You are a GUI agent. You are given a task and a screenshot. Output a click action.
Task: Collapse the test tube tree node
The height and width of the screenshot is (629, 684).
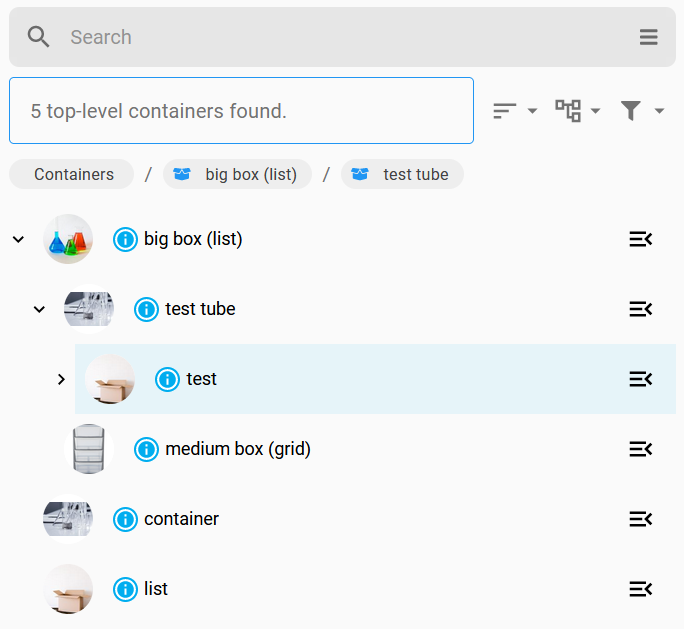[40, 309]
